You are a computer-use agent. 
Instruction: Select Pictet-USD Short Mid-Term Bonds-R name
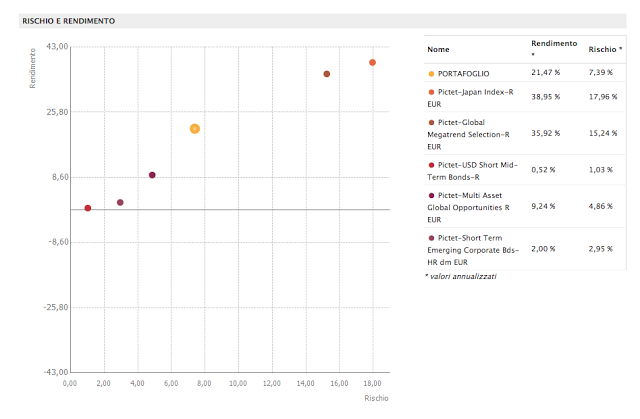tap(474, 169)
